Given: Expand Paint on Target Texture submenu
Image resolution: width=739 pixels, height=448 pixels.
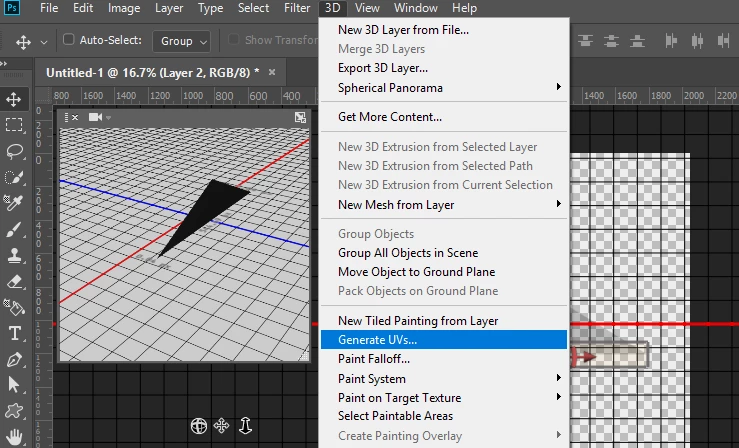Looking at the screenshot, I should [x=558, y=397].
